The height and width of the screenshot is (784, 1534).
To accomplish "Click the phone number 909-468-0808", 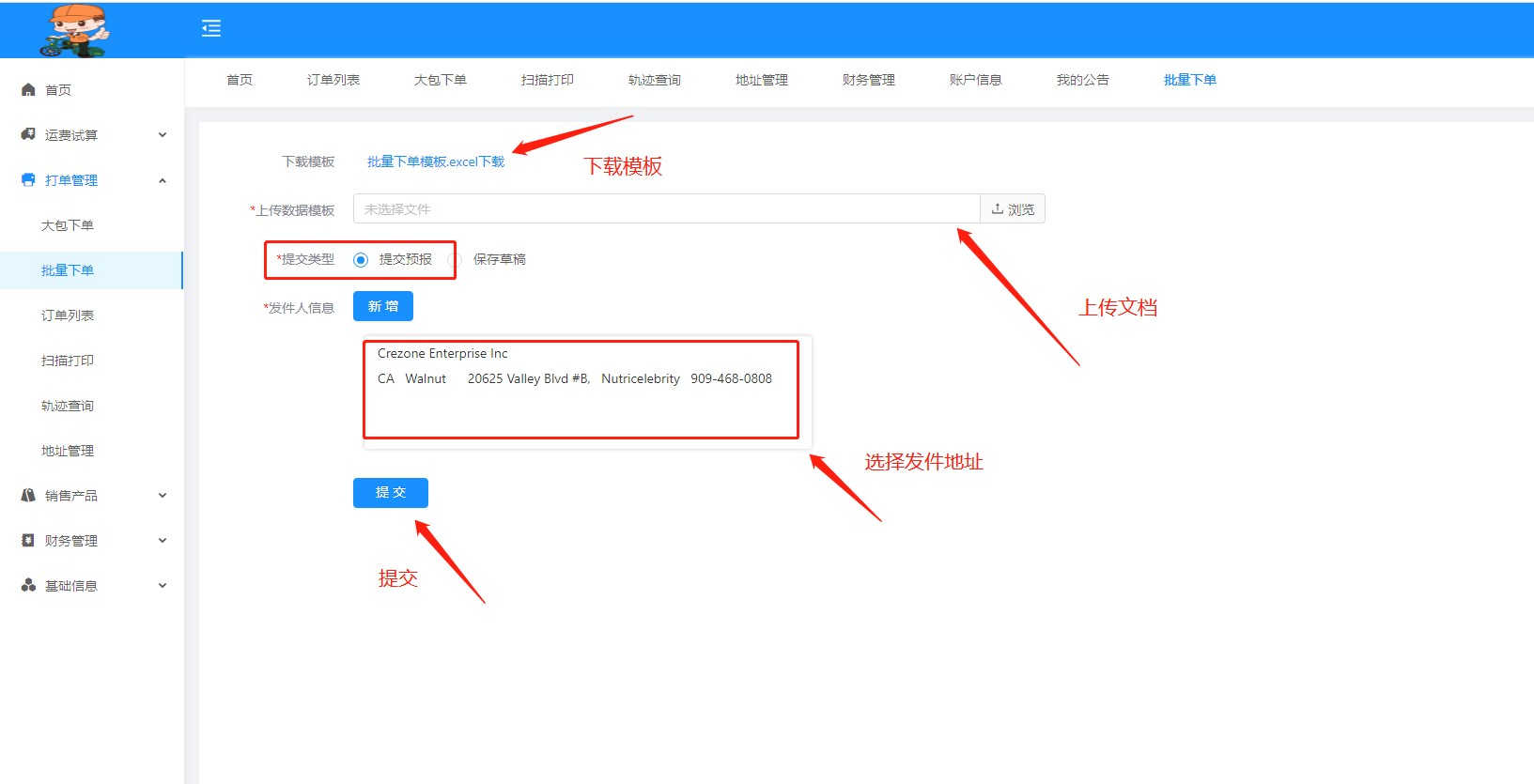I will tap(731, 378).
